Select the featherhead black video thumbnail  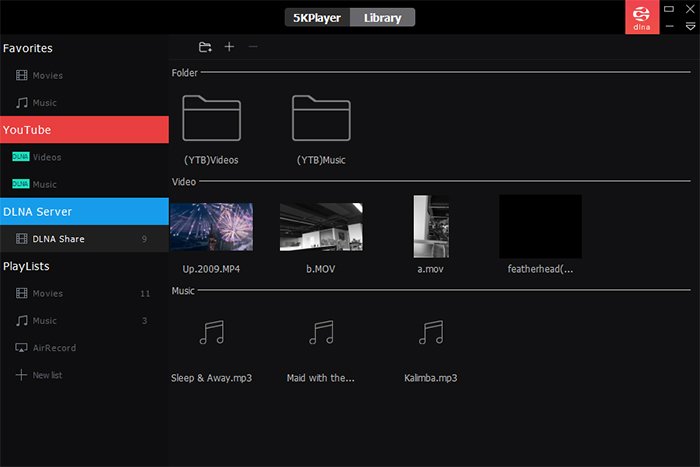click(540, 226)
